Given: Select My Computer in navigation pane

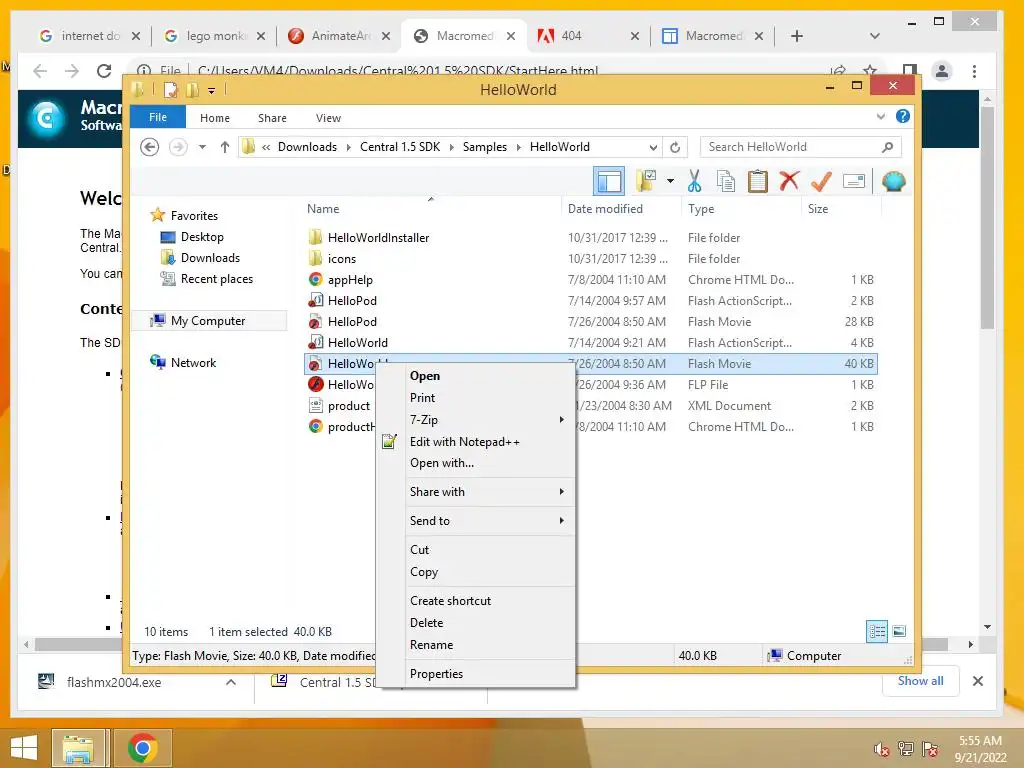Looking at the screenshot, I should [x=208, y=321].
